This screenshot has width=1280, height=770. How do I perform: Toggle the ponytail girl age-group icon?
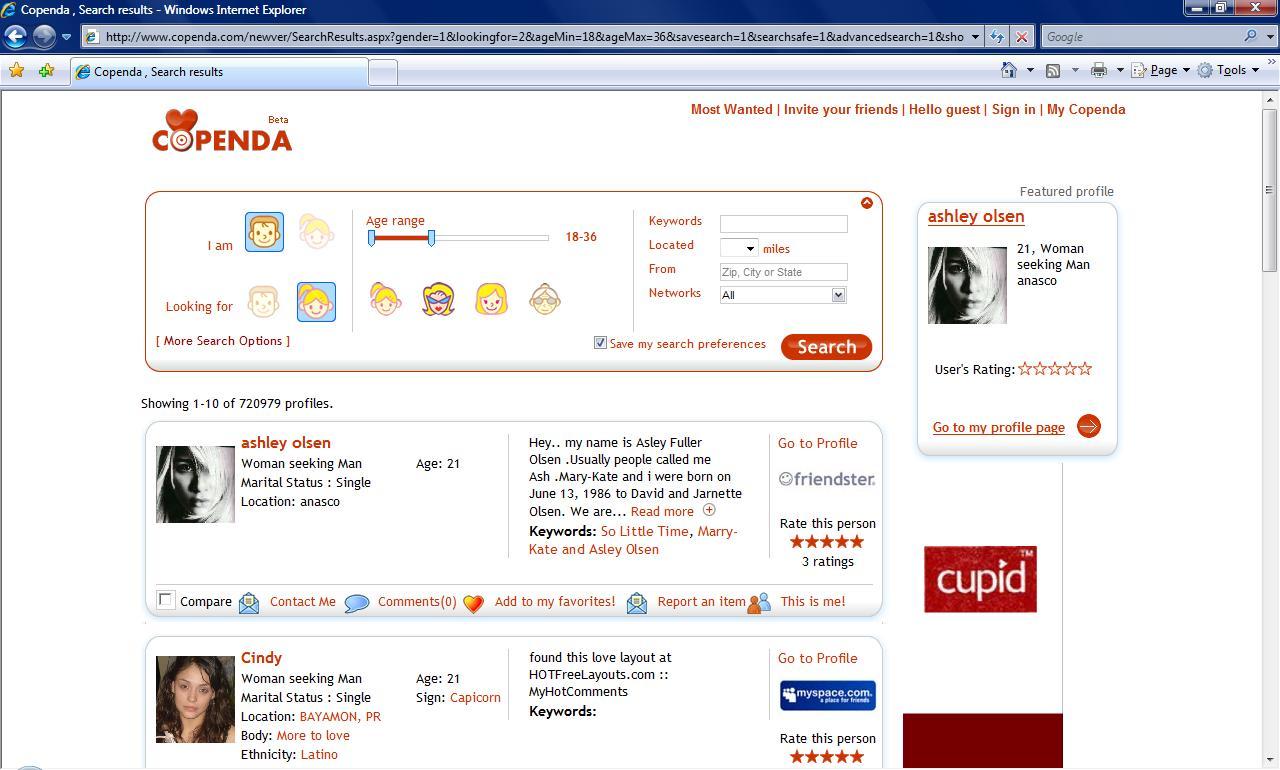click(x=385, y=299)
